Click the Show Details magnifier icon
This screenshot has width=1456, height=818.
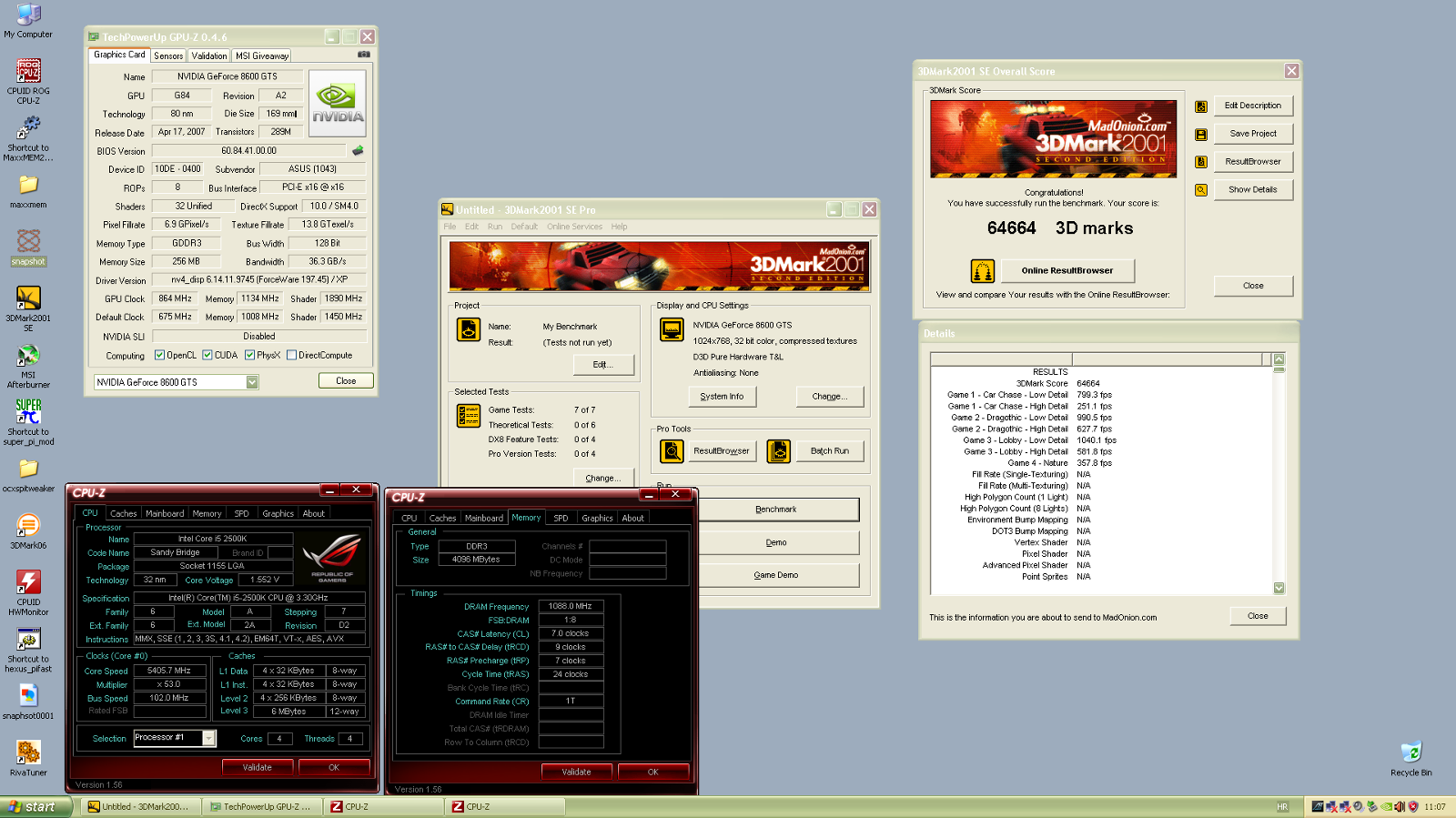(1201, 190)
